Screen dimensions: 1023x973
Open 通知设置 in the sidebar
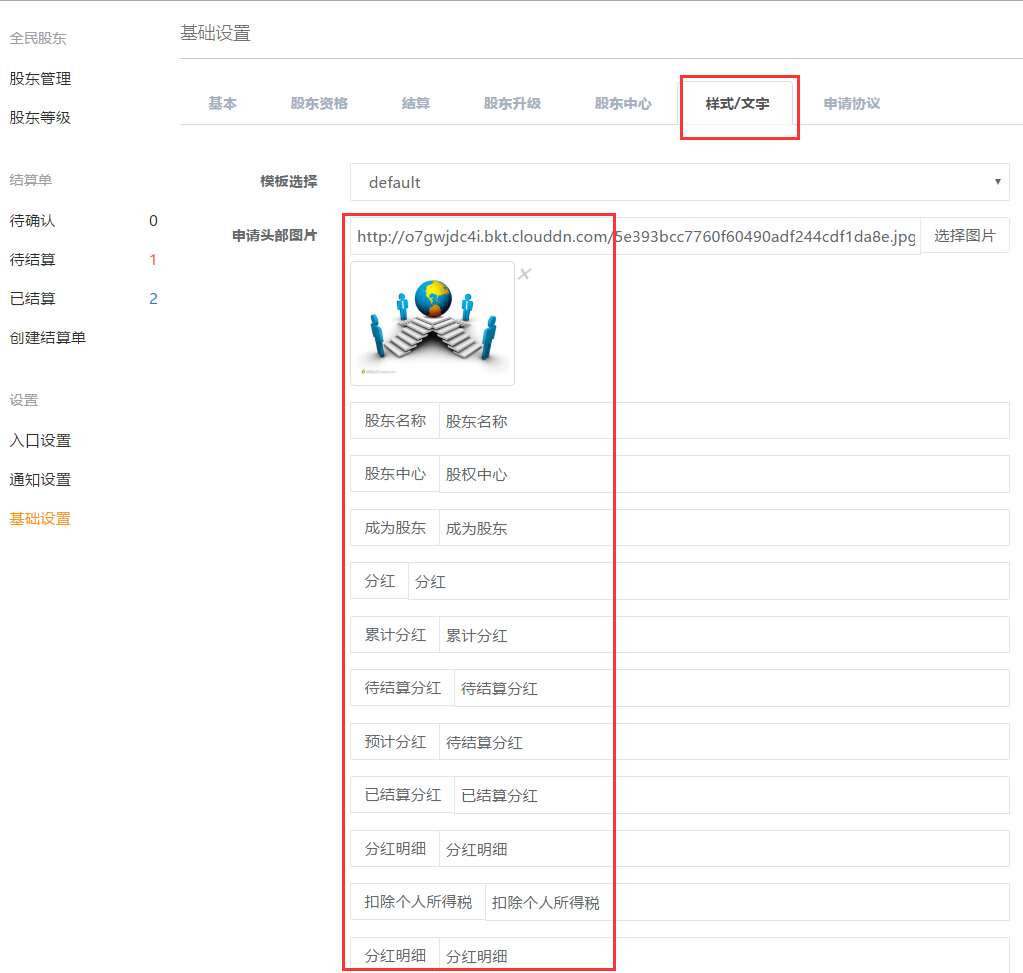coord(41,480)
